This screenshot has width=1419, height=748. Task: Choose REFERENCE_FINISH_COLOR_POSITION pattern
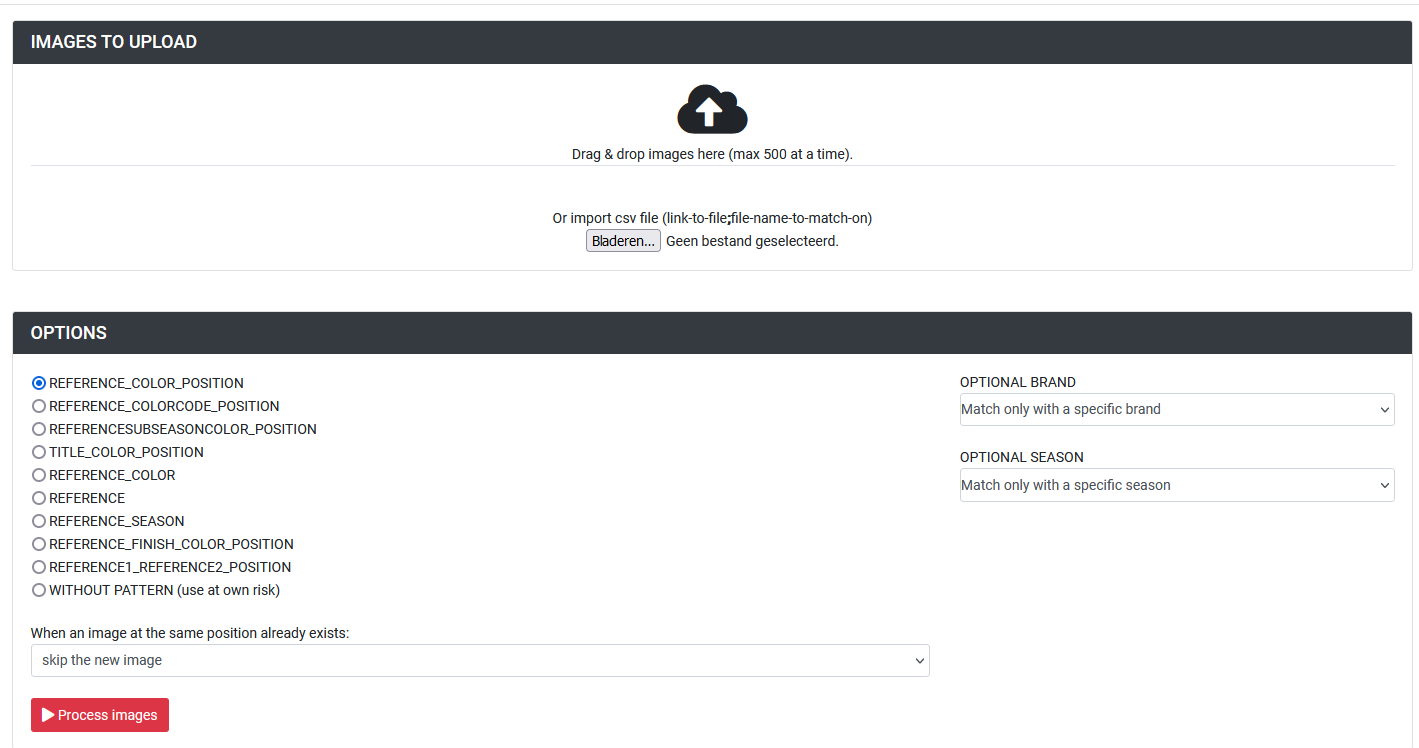[x=39, y=544]
